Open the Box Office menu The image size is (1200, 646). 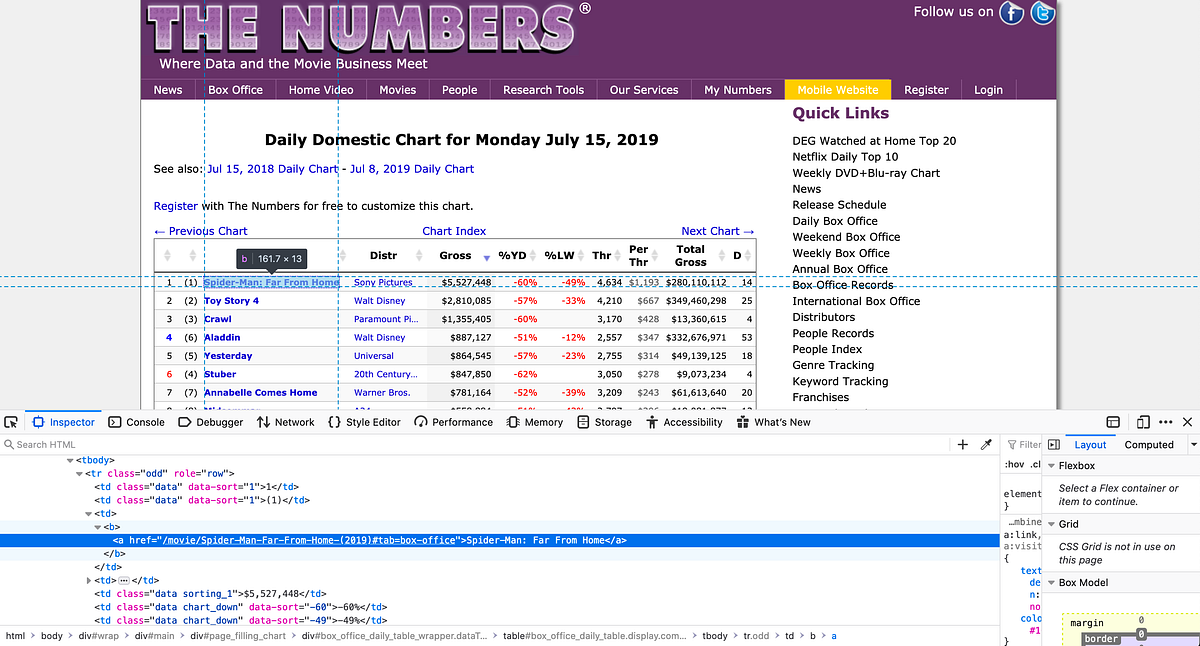coord(235,89)
